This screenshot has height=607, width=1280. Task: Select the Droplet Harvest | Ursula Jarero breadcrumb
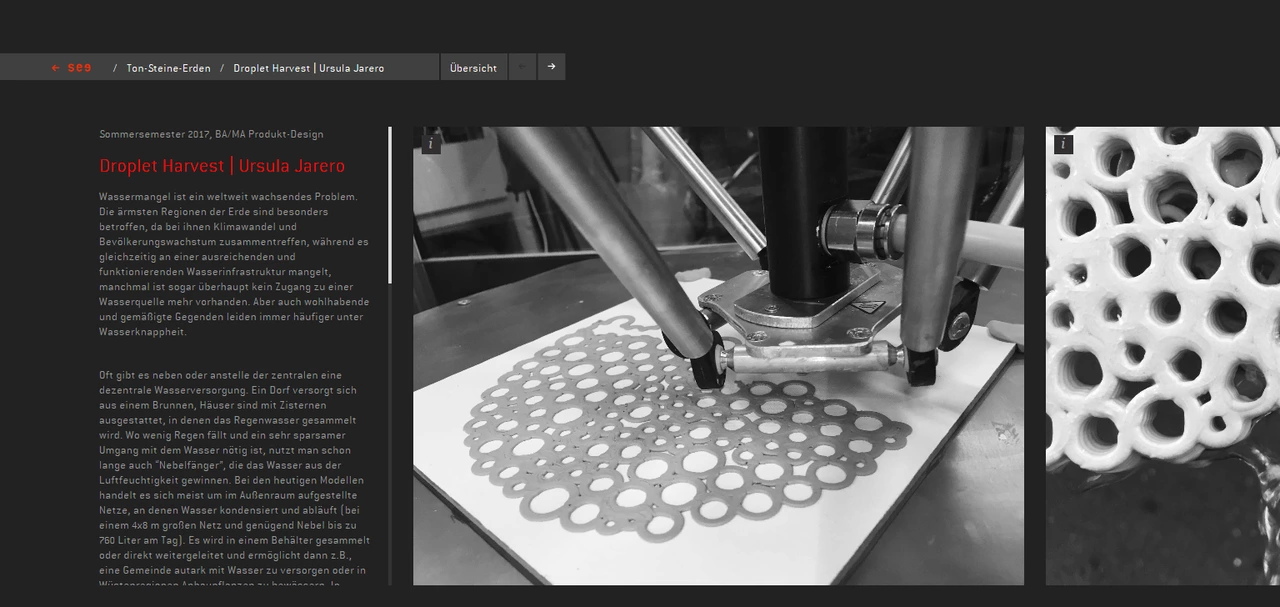coord(308,68)
